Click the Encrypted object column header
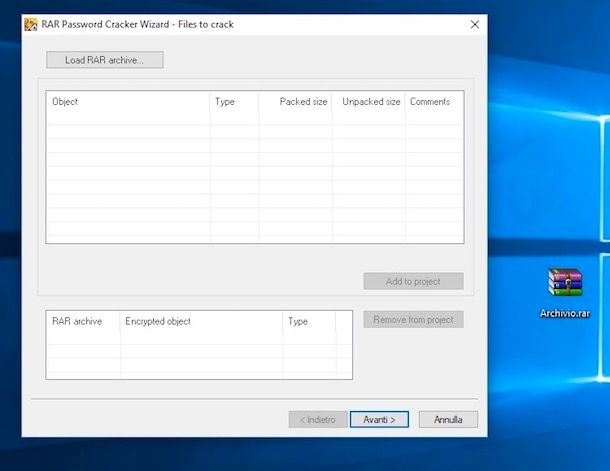 point(202,321)
